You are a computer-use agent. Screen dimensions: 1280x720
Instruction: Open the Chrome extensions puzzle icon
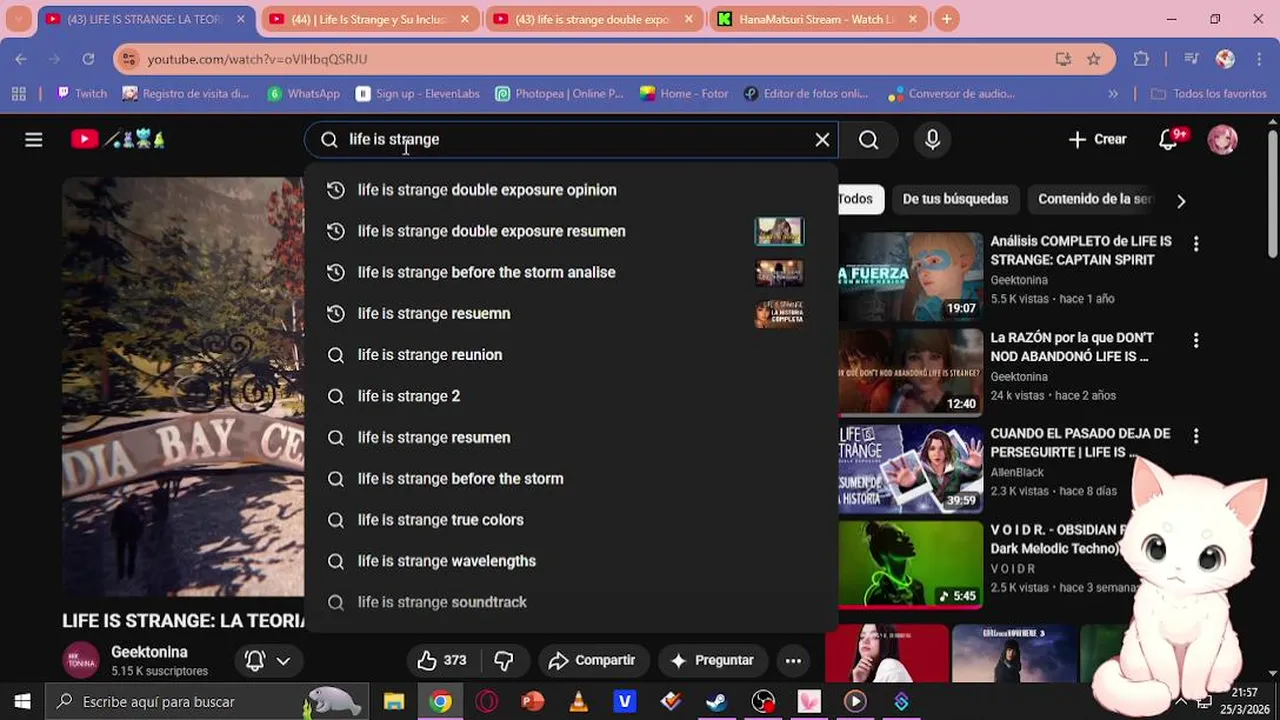pos(1141,59)
